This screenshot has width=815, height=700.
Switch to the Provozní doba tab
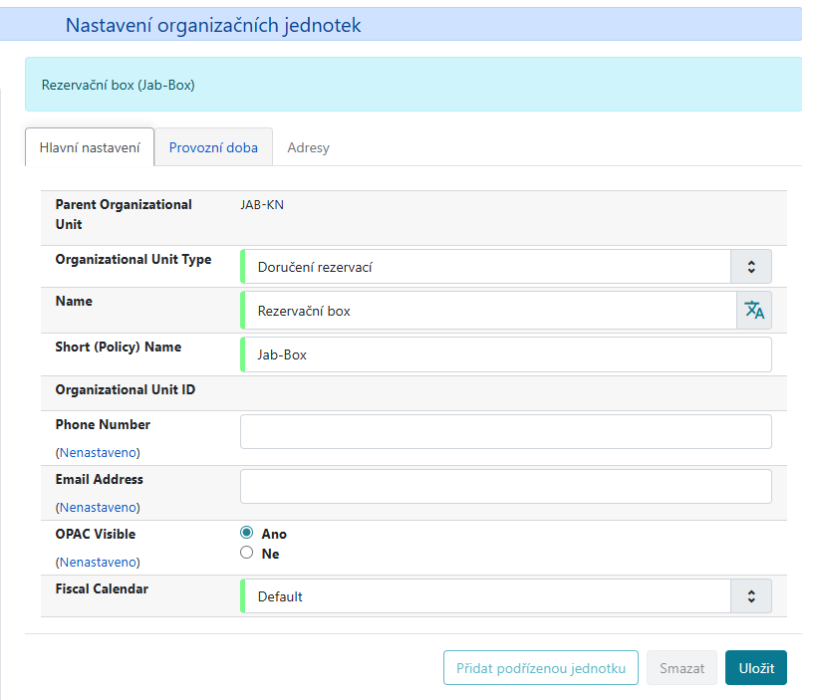(213, 147)
